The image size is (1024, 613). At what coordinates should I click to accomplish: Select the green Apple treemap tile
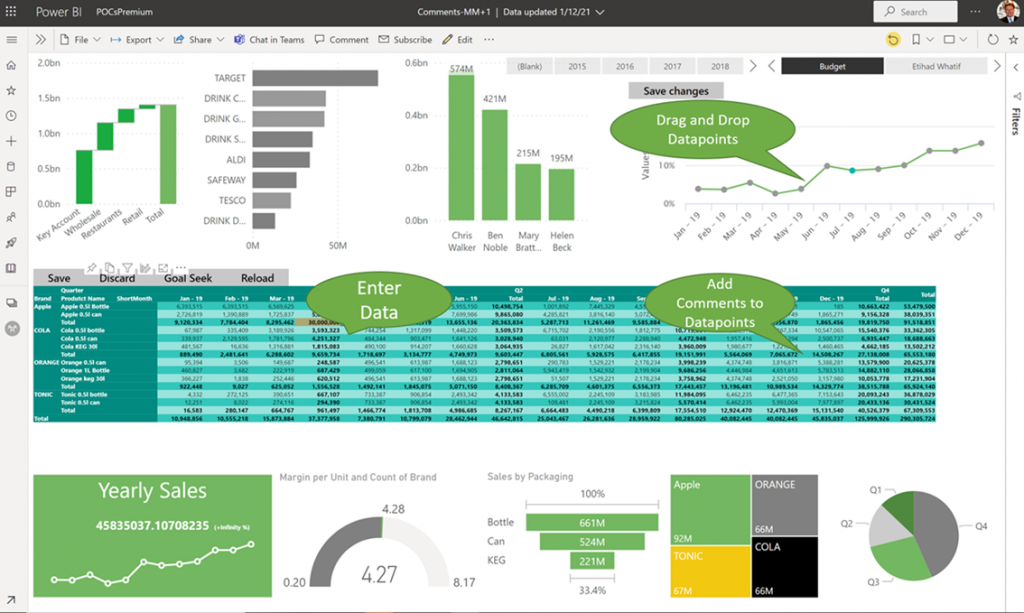tap(711, 510)
